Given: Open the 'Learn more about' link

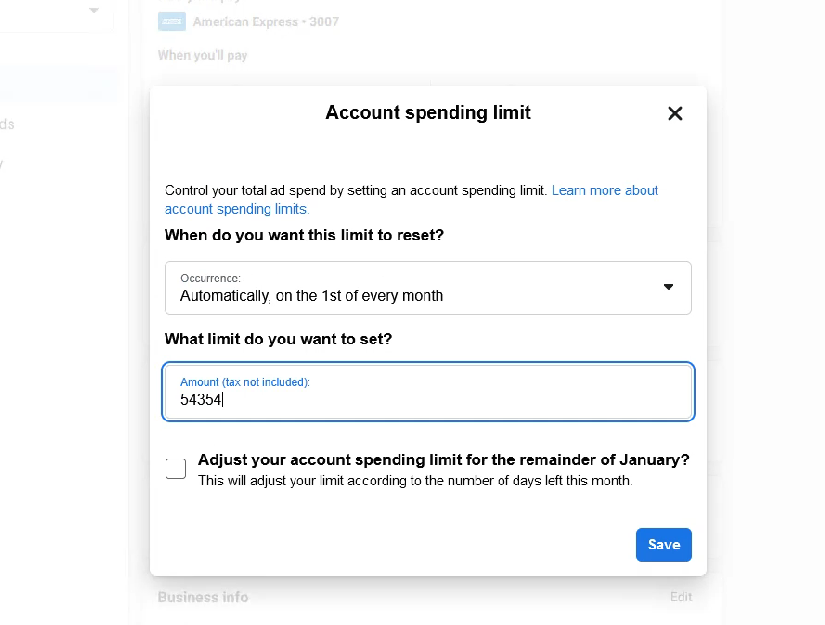Looking at the screenshot, I should point(605,190).
